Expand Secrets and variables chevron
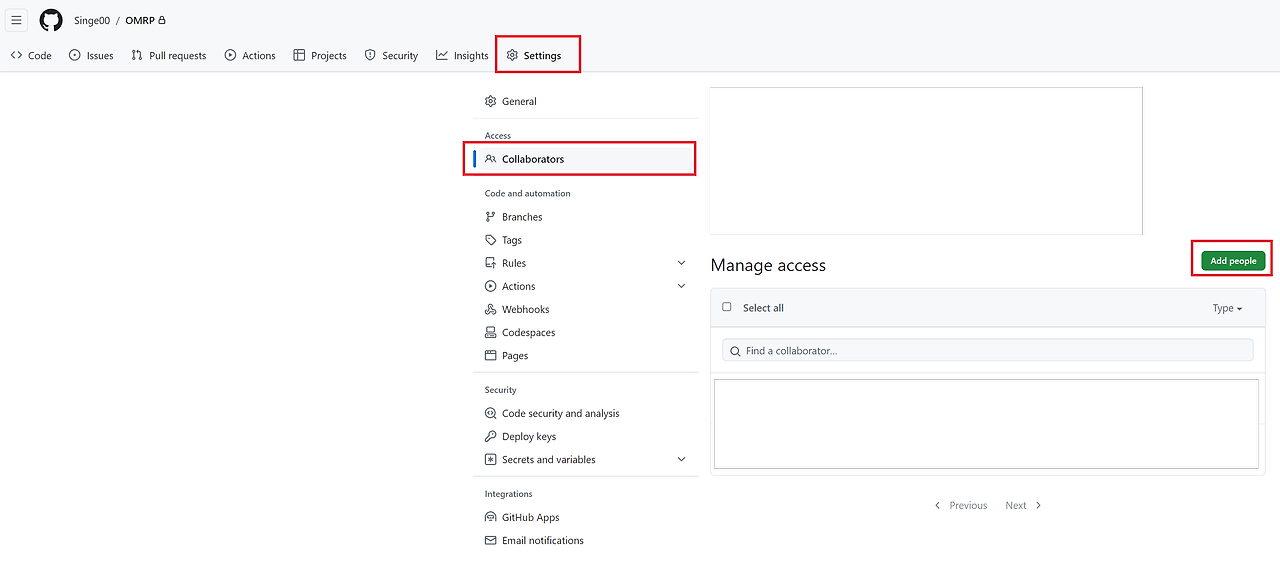 (681, 459)
